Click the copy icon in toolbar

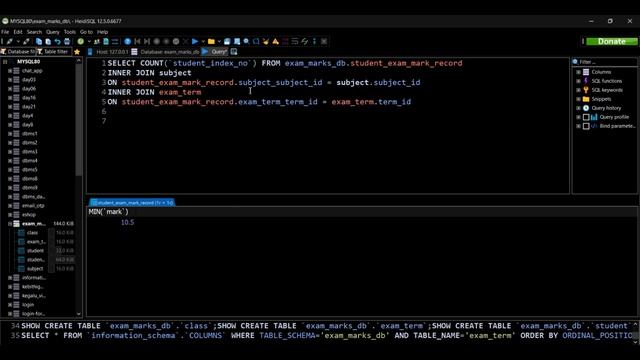click(39, 42)
